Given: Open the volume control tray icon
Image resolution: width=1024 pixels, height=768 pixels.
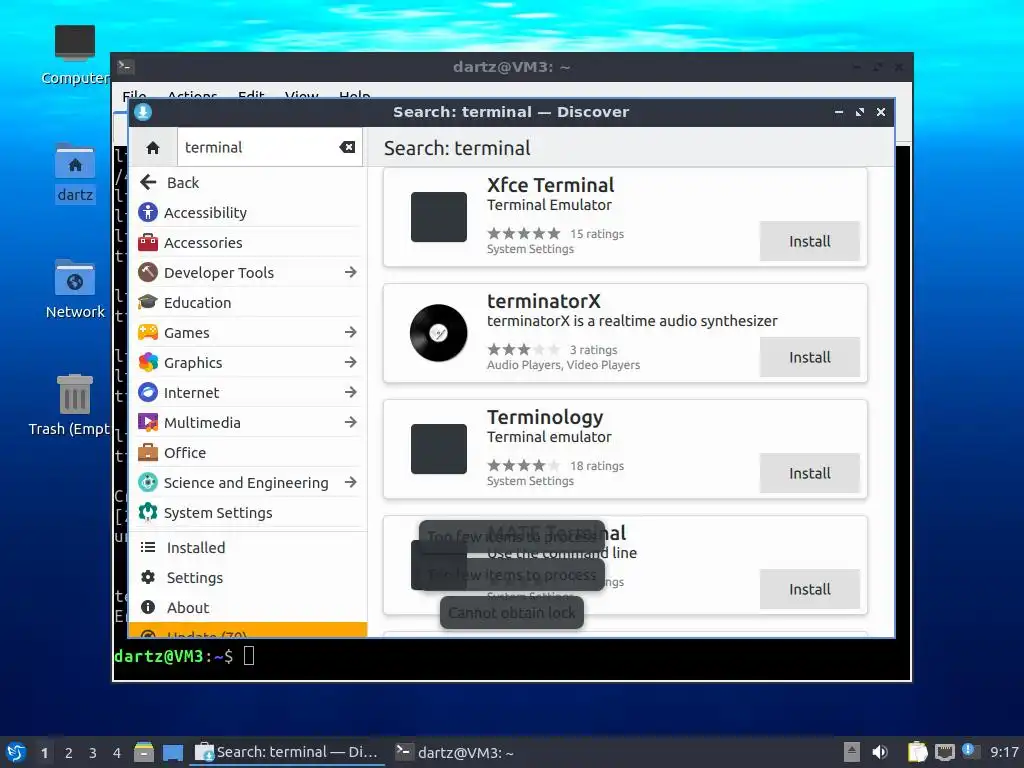Looking at the screenshot, I should tap(880, 752).
